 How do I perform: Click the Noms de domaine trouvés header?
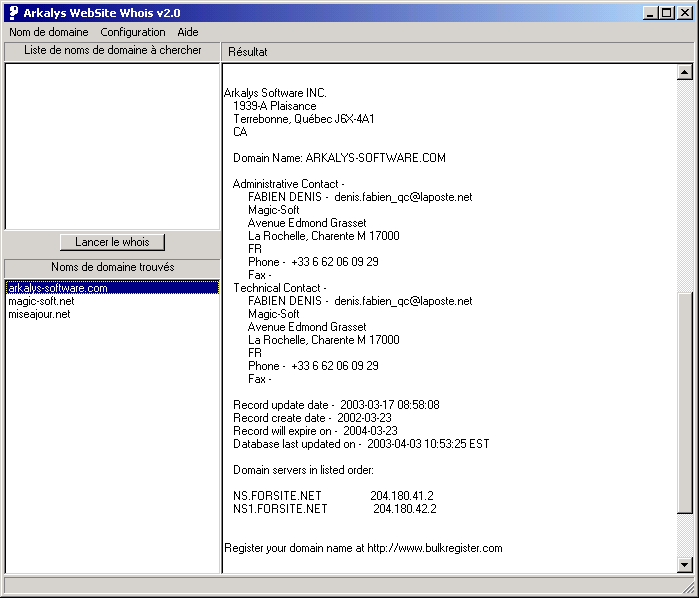coord(112,268)
